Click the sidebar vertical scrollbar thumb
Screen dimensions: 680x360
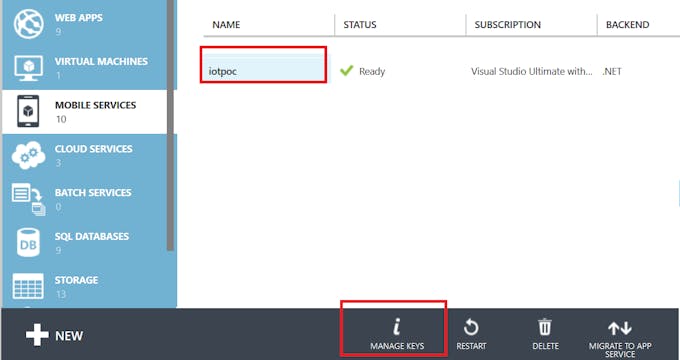(x=170, y=126)
